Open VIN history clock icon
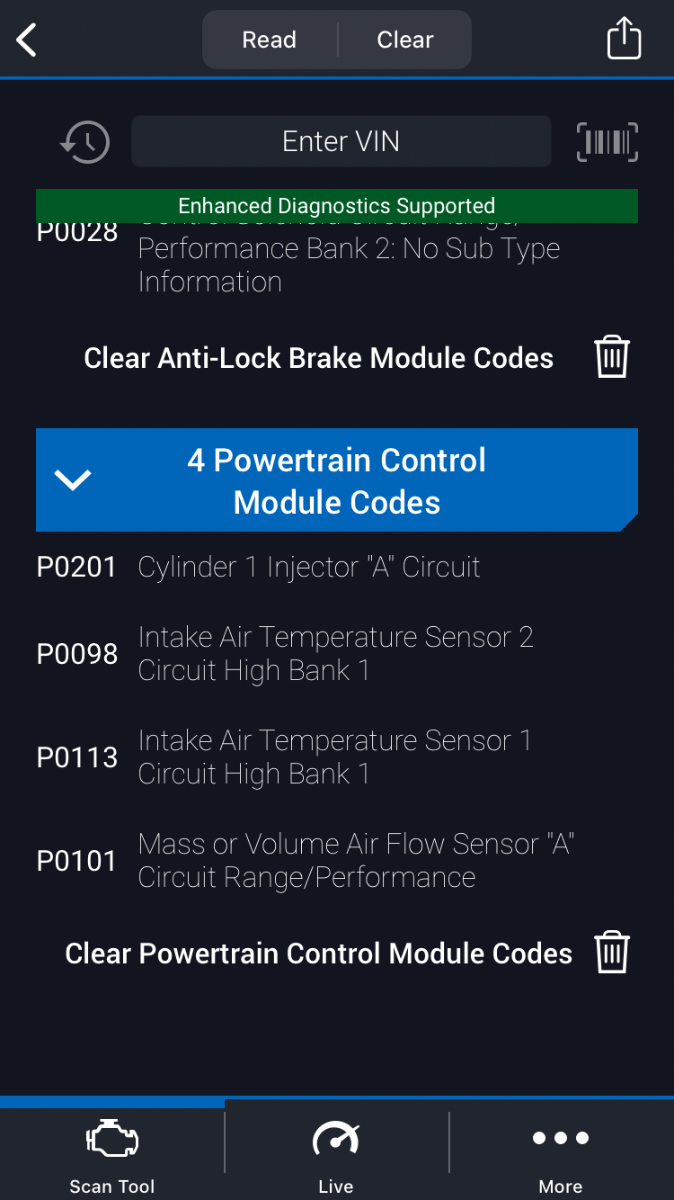The width and height of the screenshot is (674, 1200). 84,142
